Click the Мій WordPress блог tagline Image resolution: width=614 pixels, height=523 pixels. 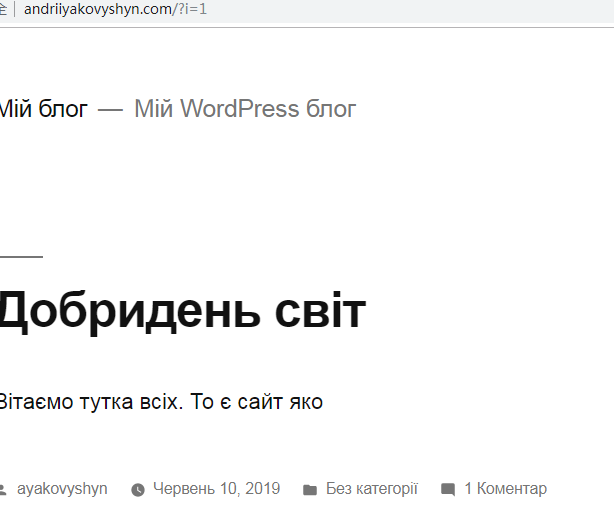pyautogui.click(x=245, y=108)
